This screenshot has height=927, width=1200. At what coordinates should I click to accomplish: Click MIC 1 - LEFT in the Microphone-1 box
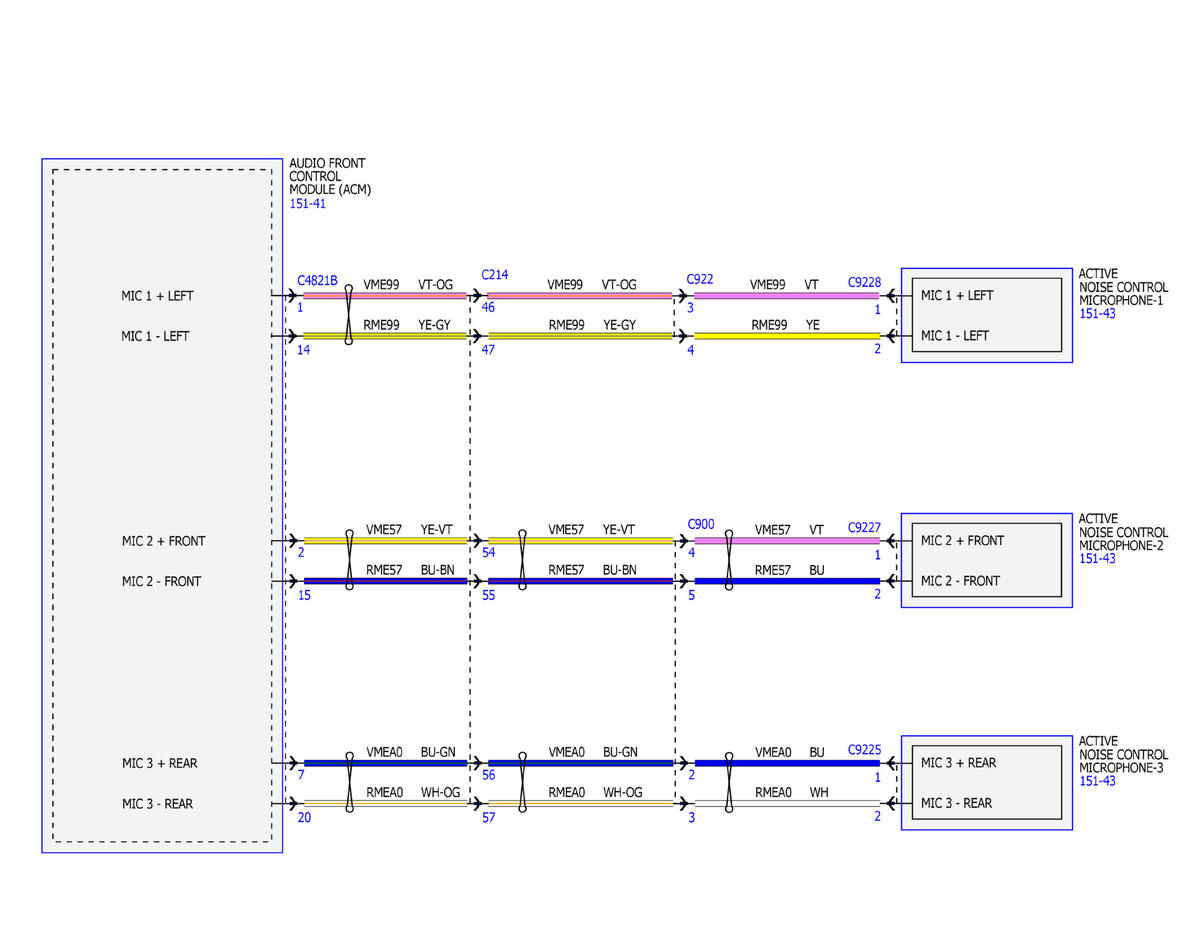(954, 335)
